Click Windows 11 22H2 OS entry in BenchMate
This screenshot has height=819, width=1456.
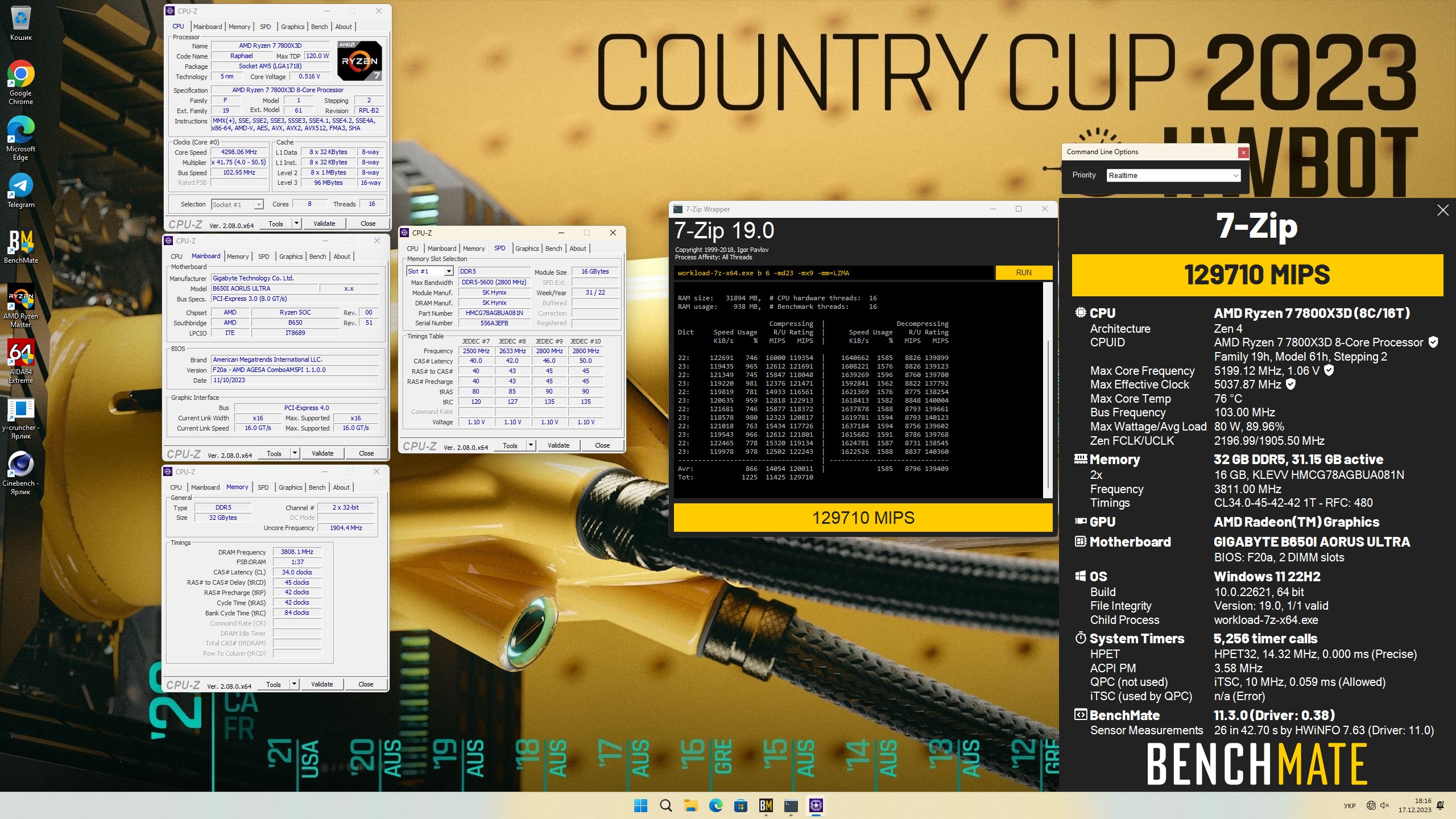tap(1267, 576)
